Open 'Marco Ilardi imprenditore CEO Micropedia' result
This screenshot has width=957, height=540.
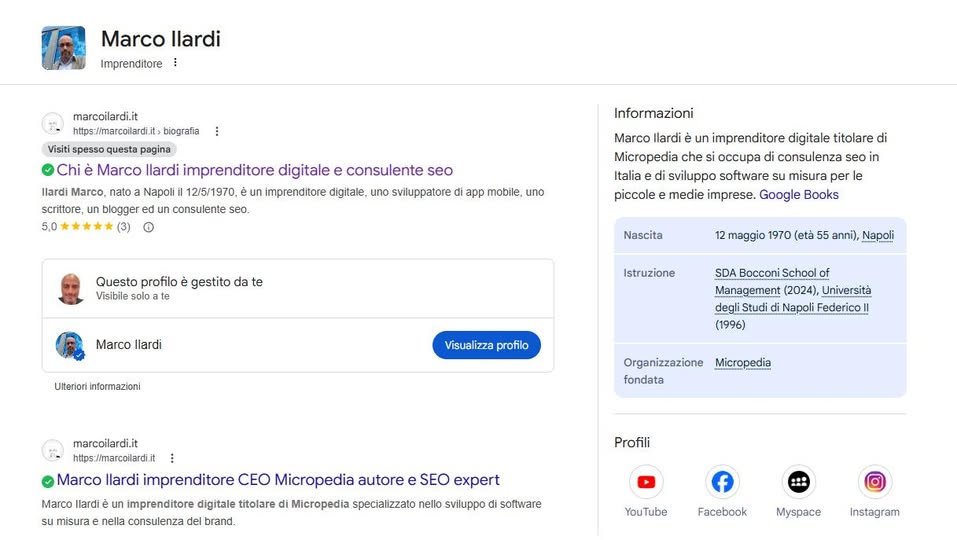tap(278, 480)
